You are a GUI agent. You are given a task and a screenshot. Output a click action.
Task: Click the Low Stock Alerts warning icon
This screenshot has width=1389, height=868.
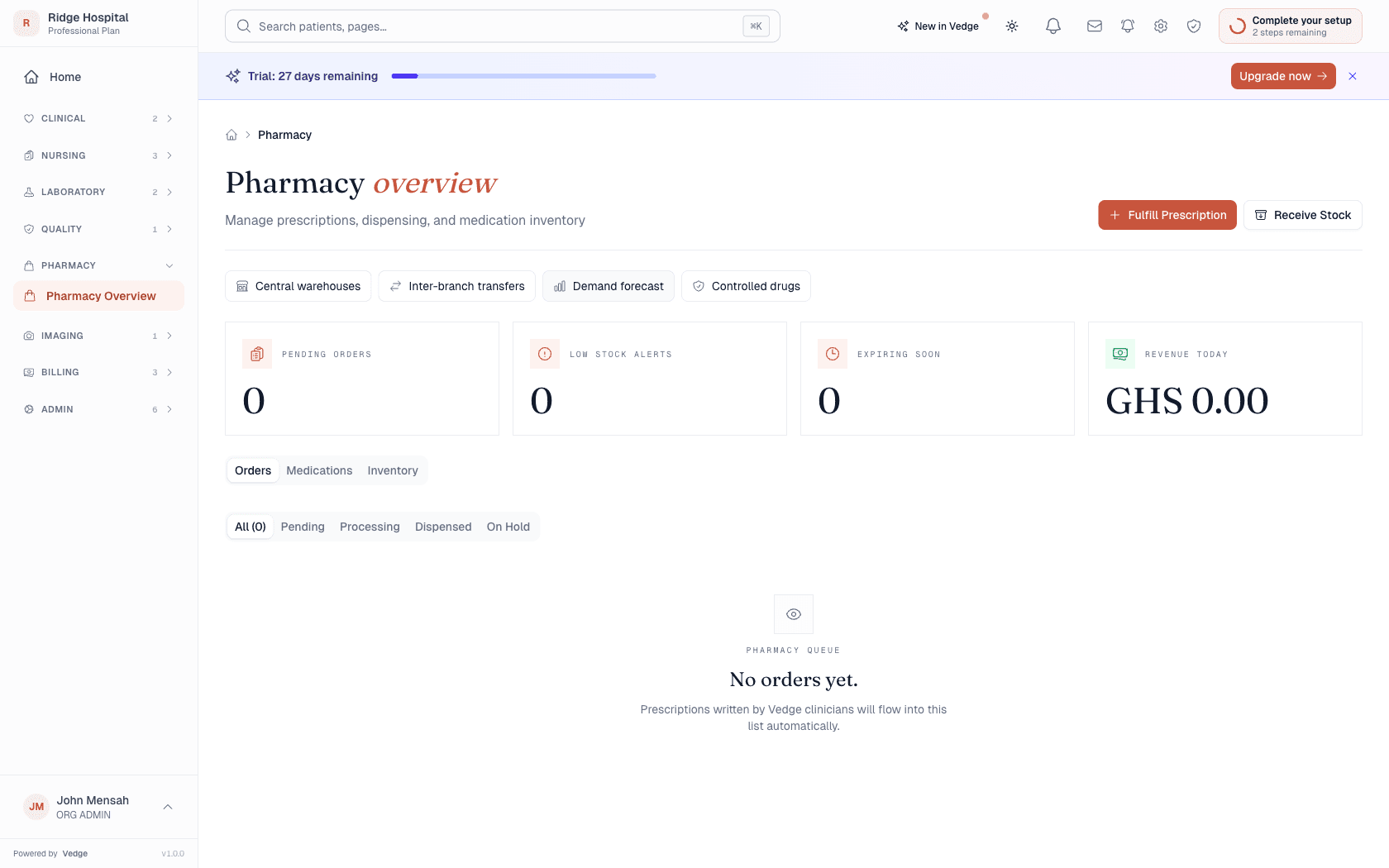pyautogui.click(x=545, y=354)
